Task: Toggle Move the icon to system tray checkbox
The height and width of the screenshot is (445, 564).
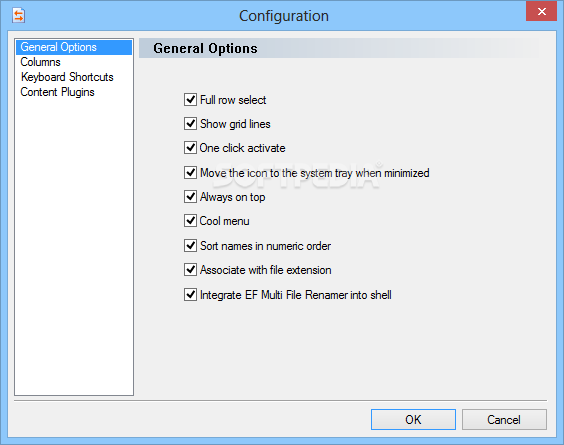Action: [190, 173]
